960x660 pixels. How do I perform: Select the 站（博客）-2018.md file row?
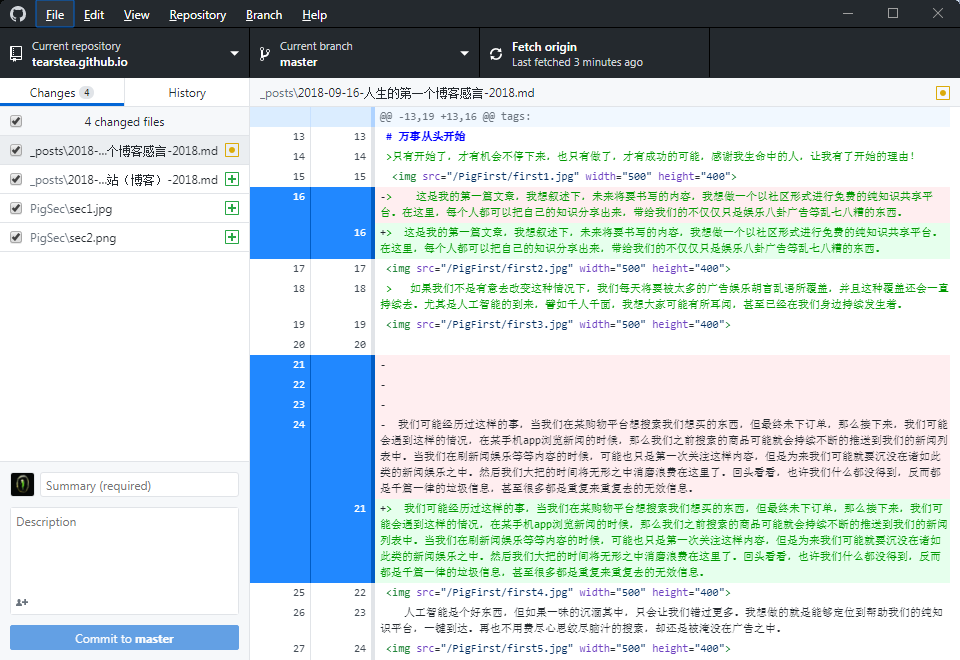(124, 179)
